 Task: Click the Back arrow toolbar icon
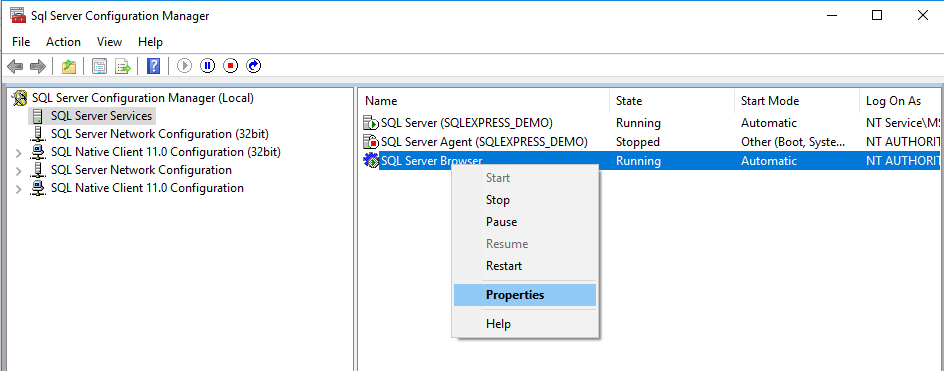[15, 66]
